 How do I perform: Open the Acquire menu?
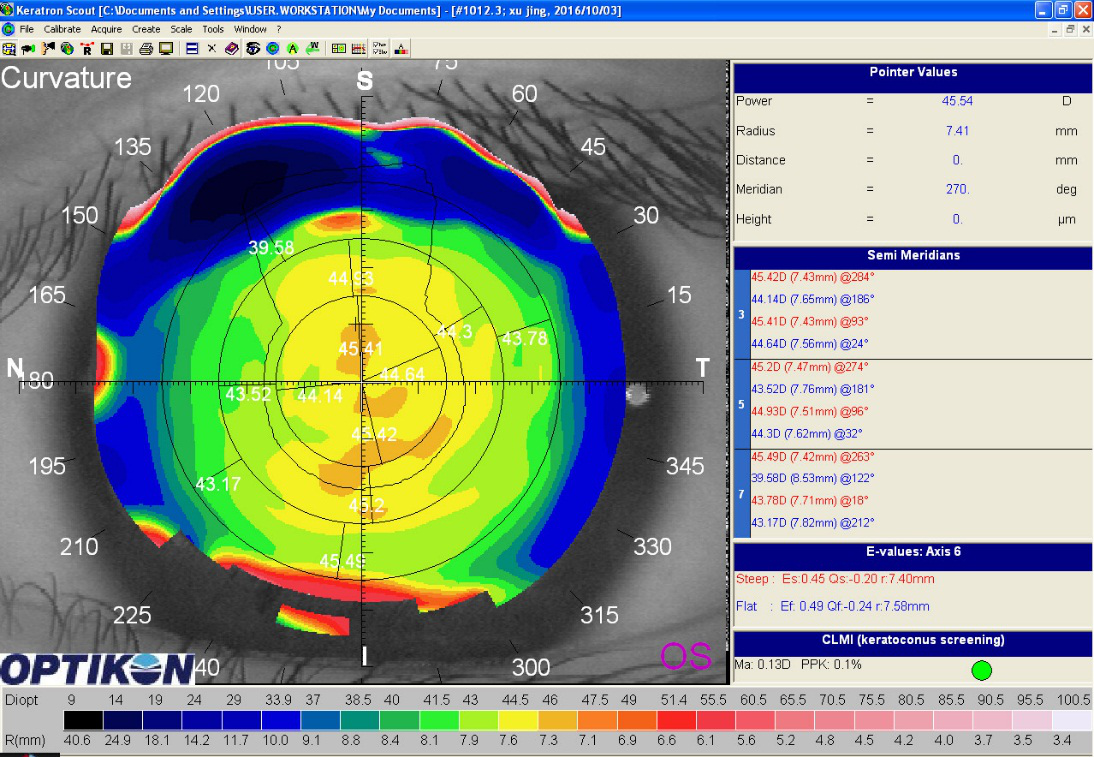tap(106, 29)
